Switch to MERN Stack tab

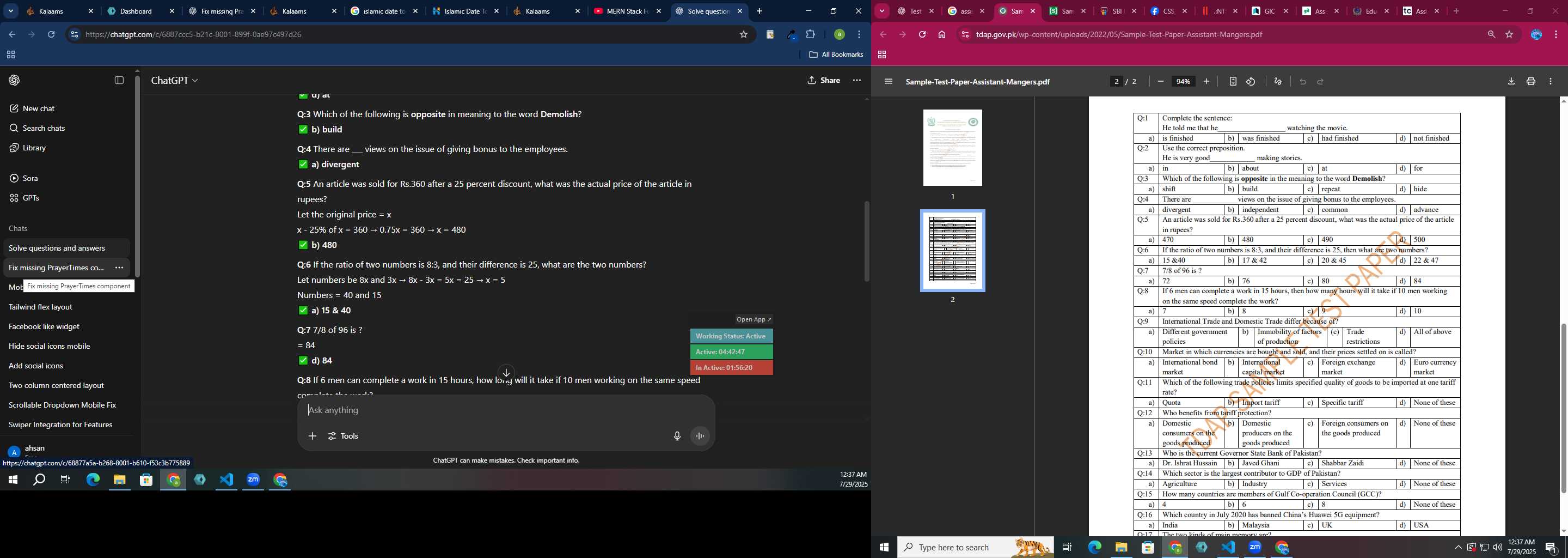(x=627, y=11)
